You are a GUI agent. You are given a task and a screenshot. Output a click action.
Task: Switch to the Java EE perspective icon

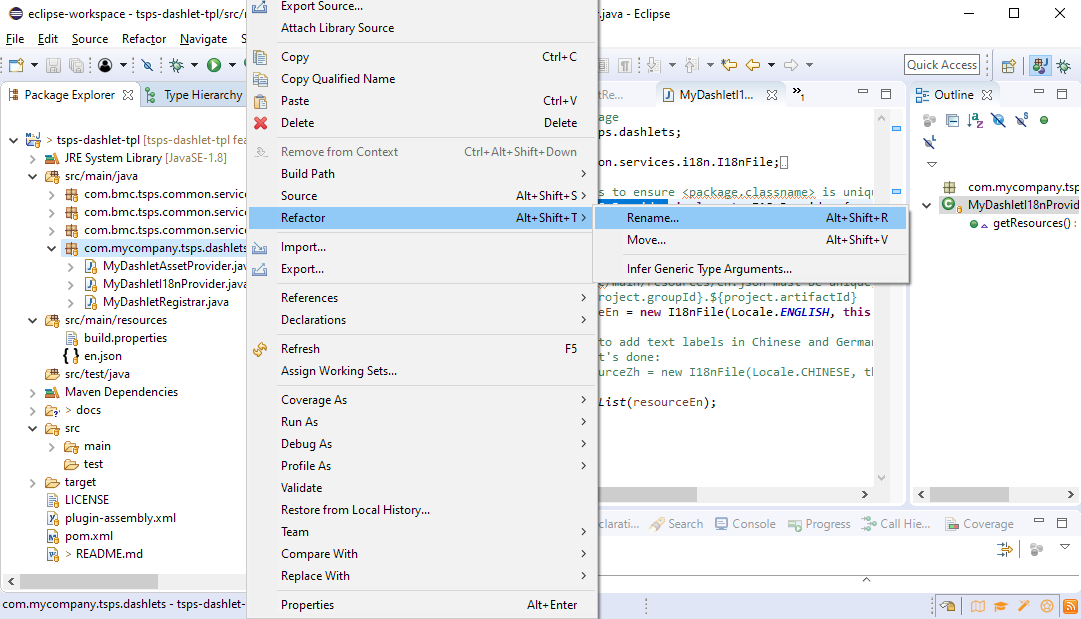tap(1040, 65)
